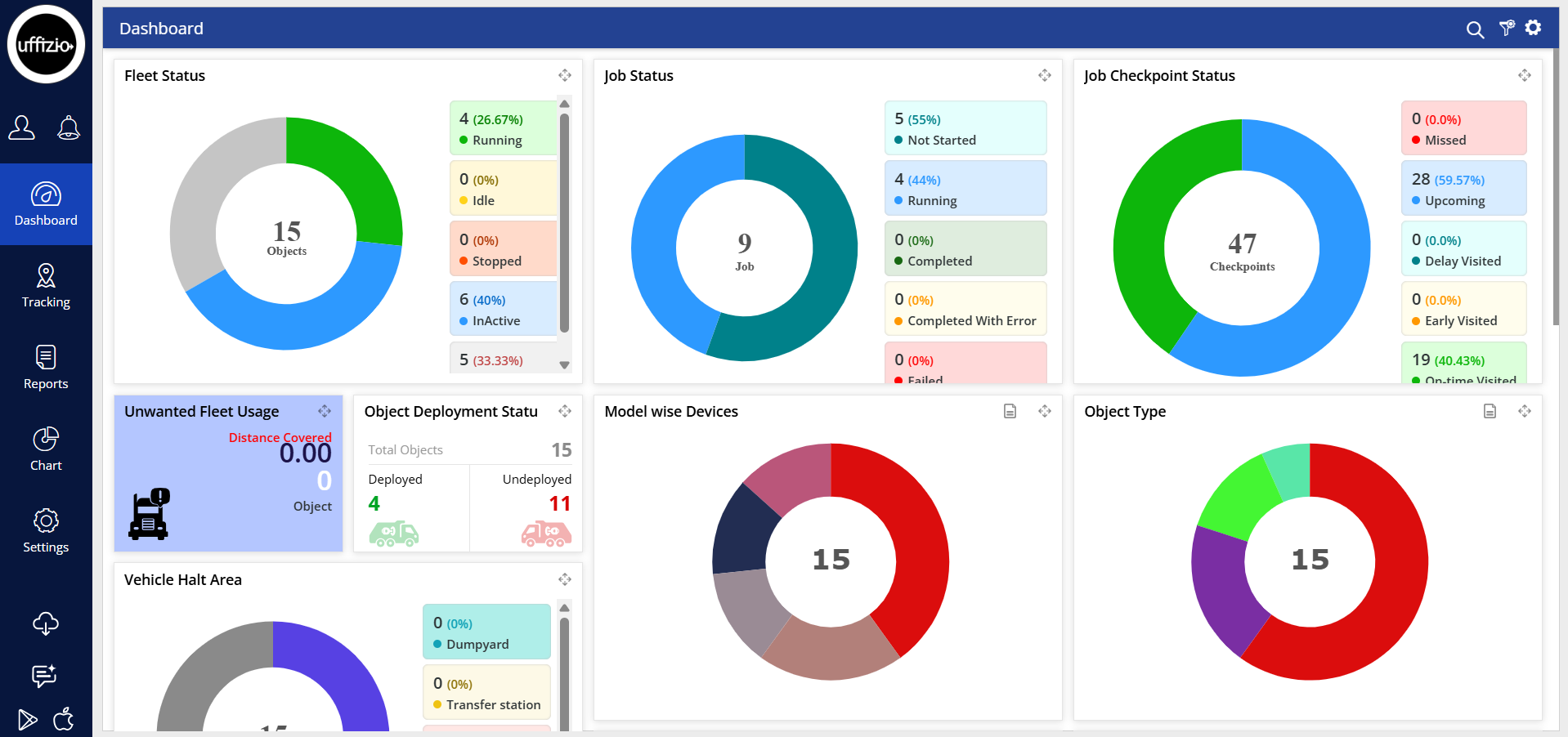1568x737 pixels.
Task: Click the Google Play store icon
Action: coord(28,719)
